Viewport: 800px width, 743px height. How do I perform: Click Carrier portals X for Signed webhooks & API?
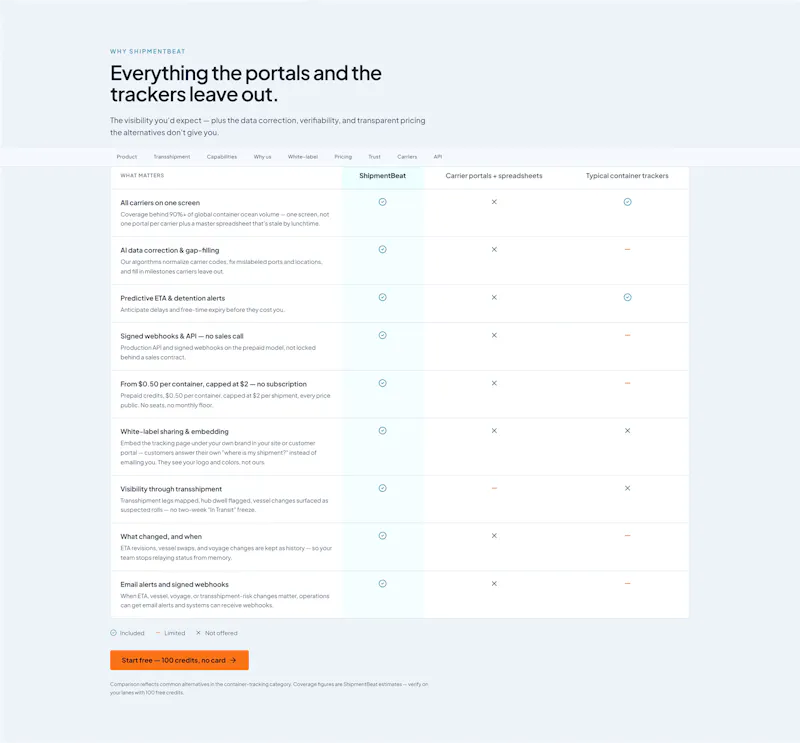point(494,335)
